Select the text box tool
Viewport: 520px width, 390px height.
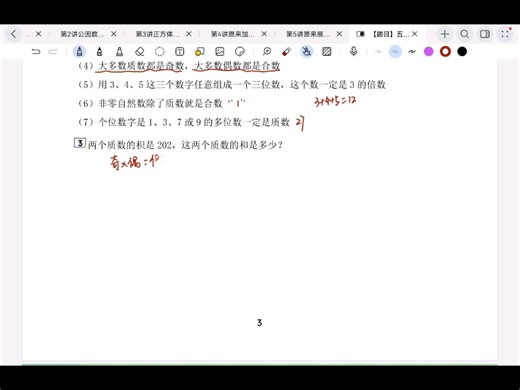[x=180, y=52]
